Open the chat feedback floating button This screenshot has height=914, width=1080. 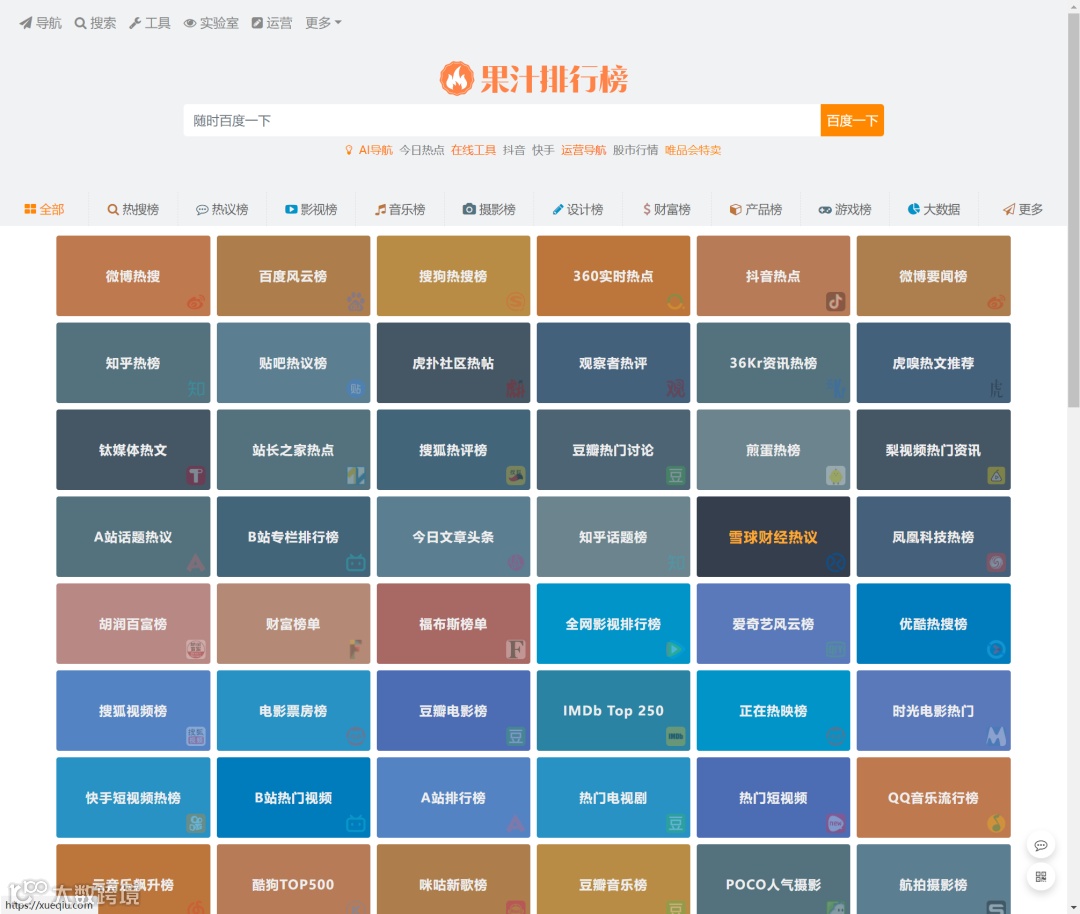click(1041, 845)
